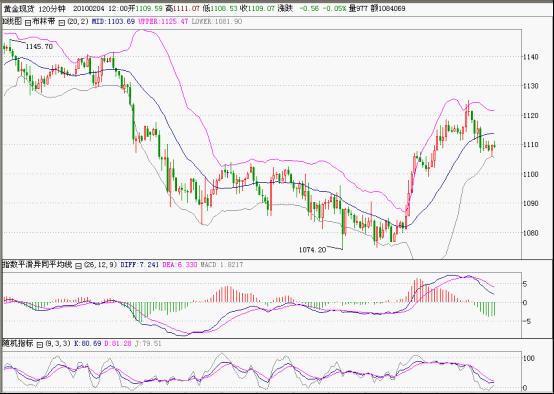Image resolution: width=554 pixels, height=394 pixels.
Task: Click the K线图 chart type label
Action: (12, 22)
